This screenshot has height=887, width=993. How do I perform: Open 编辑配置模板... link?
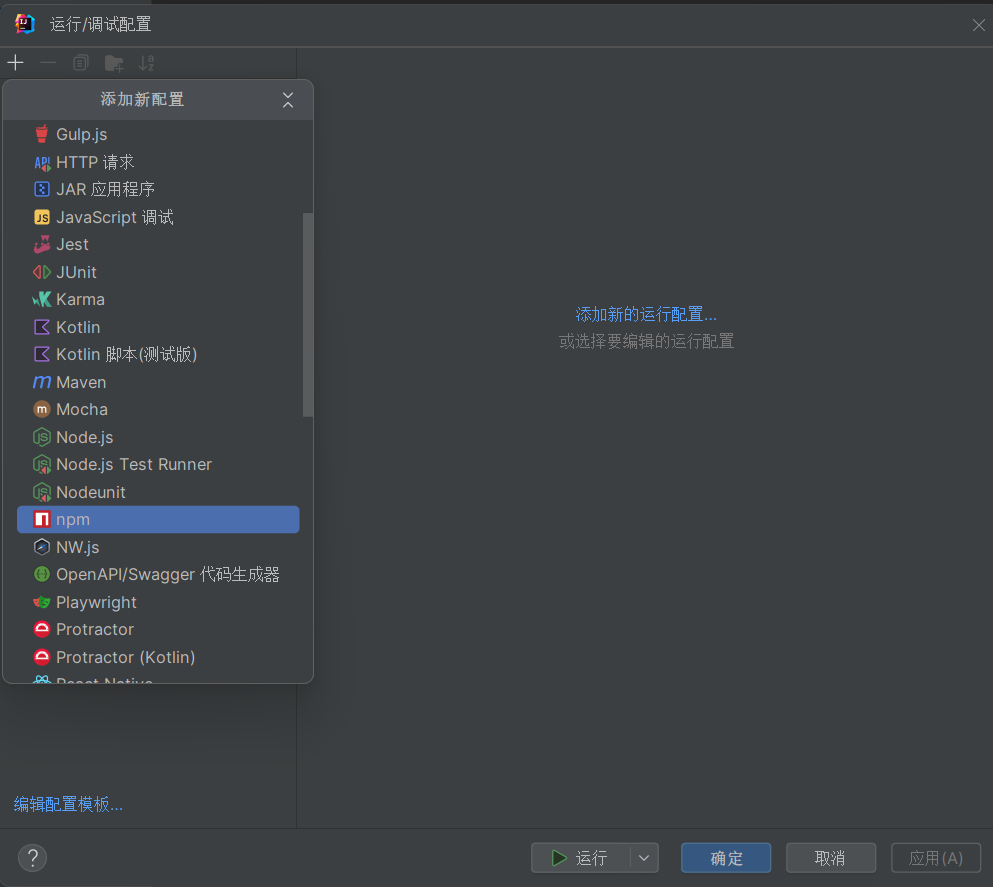(68, 804)
